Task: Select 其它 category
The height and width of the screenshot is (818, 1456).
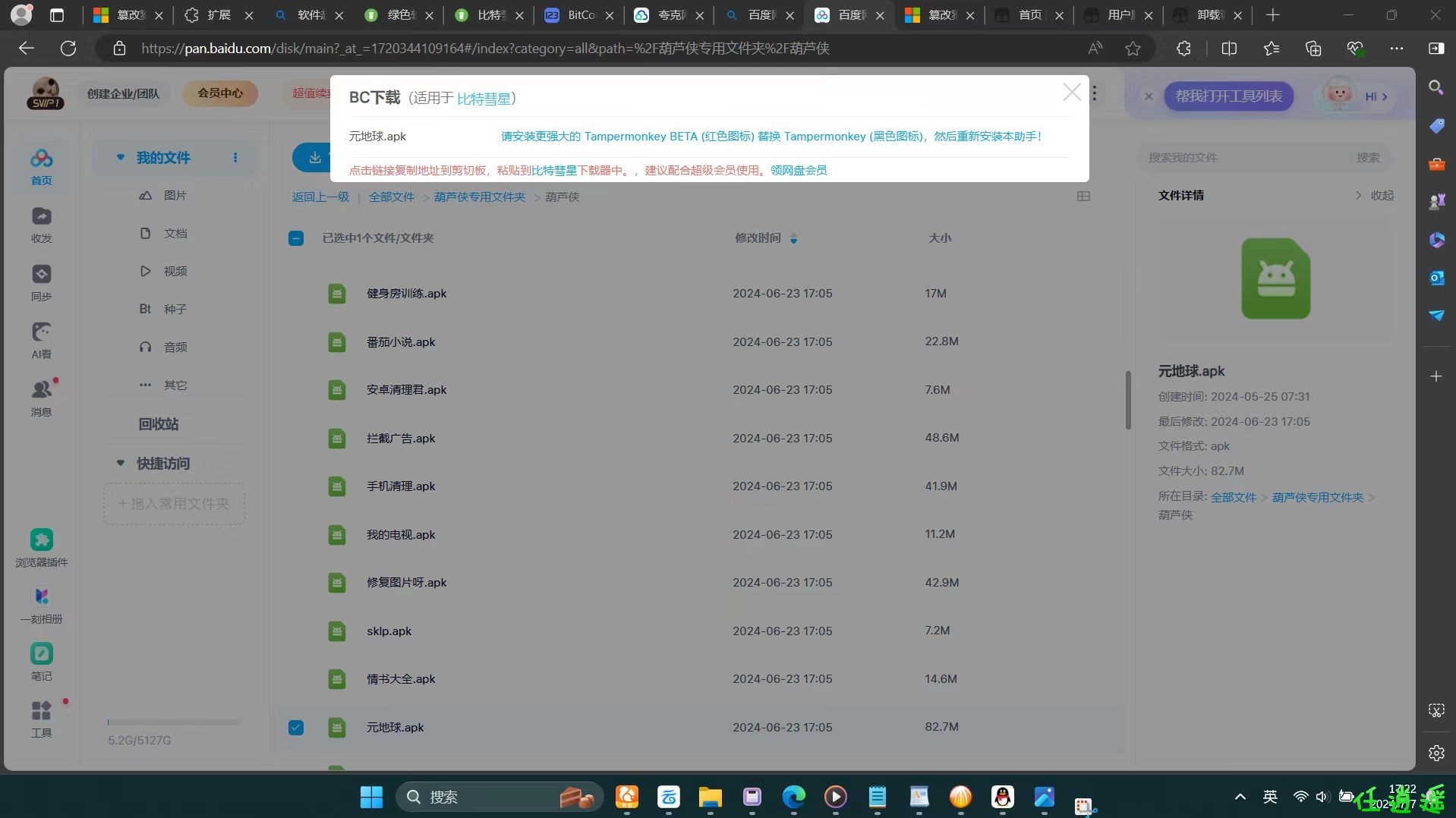Action: 175,385
